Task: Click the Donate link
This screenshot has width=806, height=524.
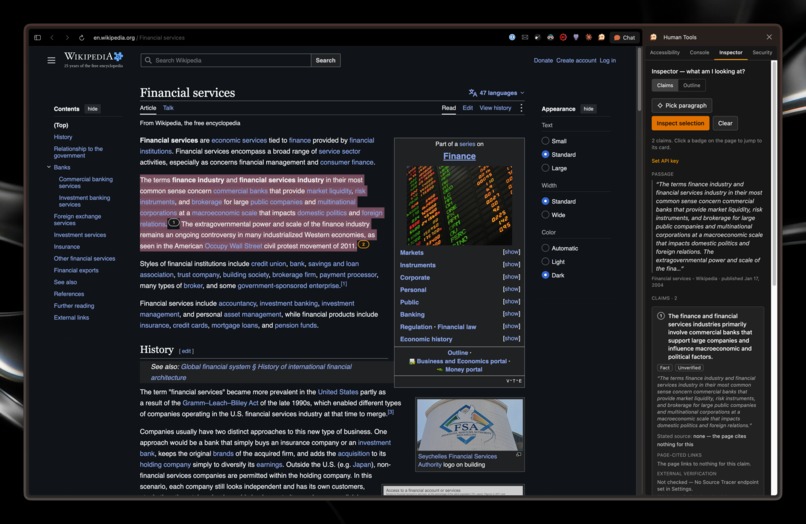Action: pos(543,61)
